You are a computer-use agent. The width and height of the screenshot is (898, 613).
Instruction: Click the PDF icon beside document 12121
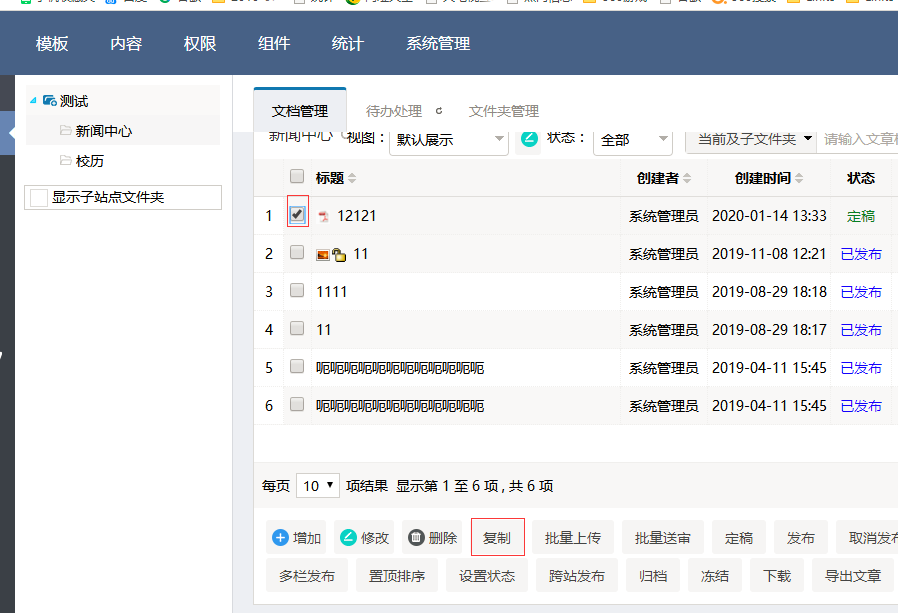[x=323, y=216]
